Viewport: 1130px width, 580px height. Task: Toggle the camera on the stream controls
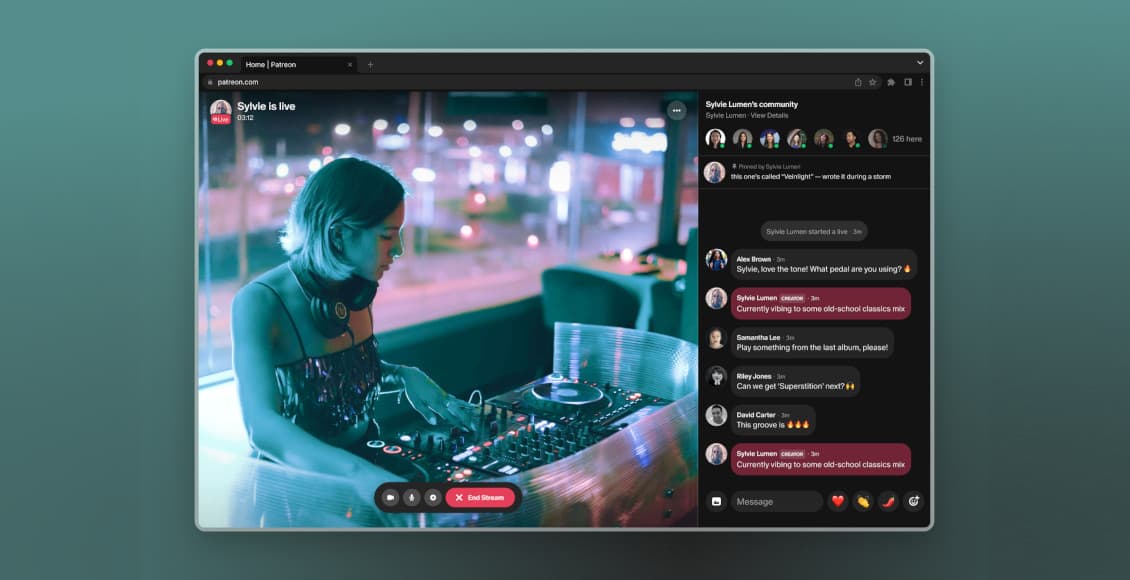coord(390,497)
